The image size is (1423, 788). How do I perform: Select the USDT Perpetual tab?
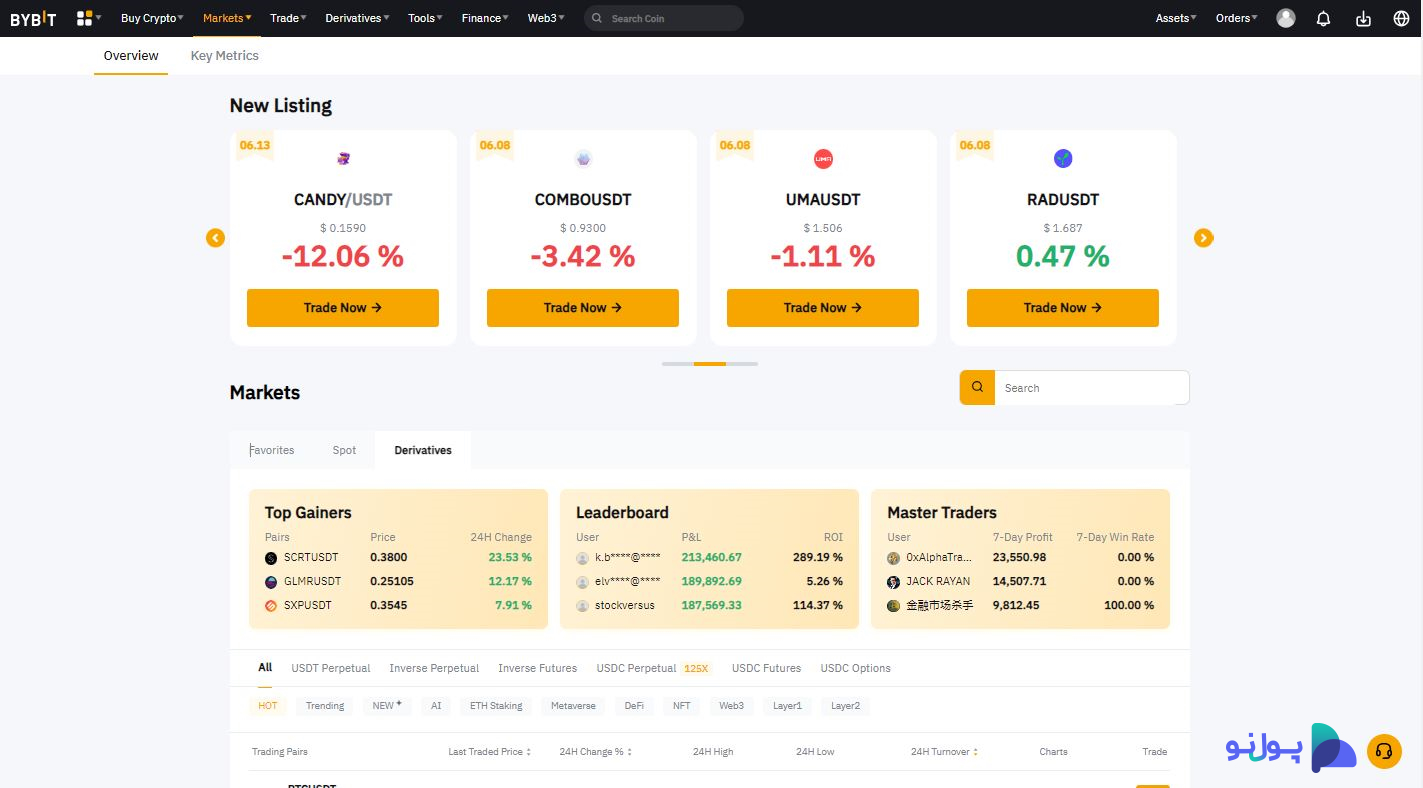[331, 668]
